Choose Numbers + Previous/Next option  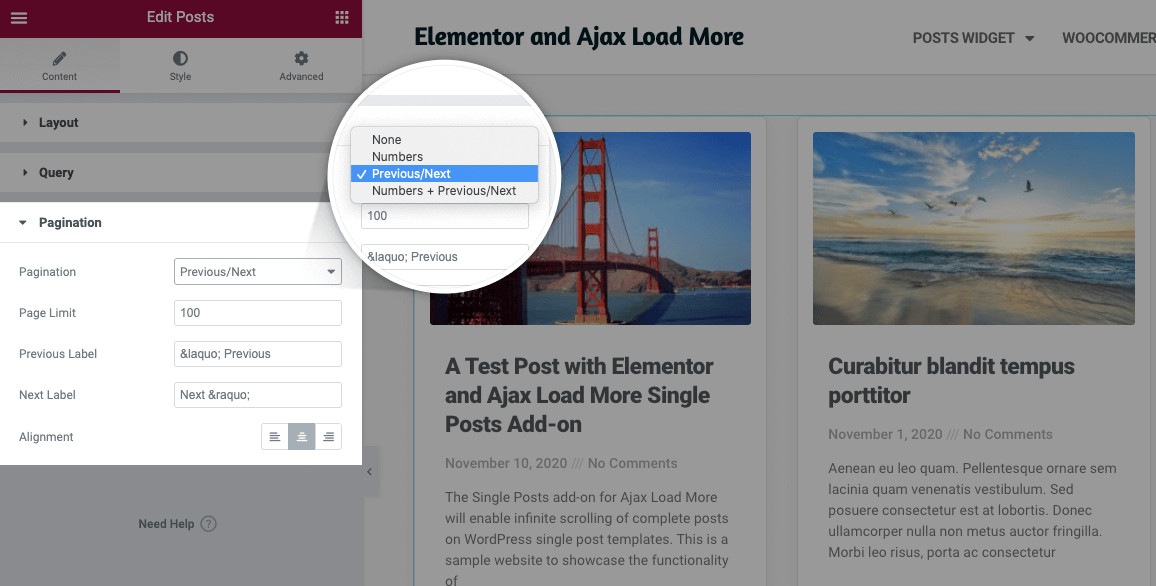pos(444,190)
